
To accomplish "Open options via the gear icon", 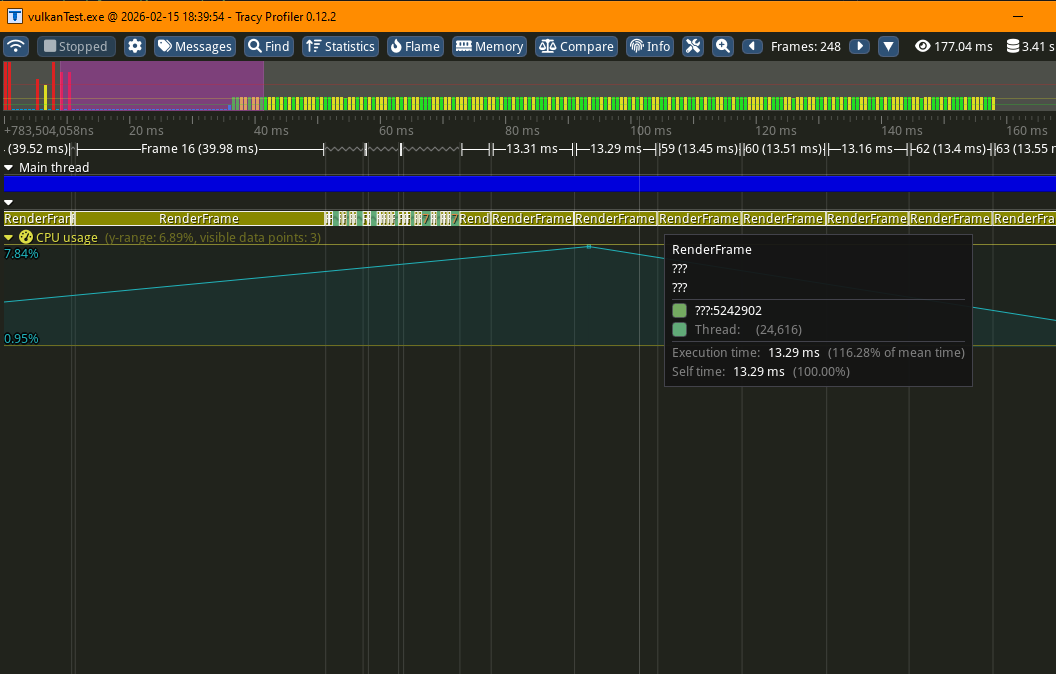I will (x=135, y=46).
